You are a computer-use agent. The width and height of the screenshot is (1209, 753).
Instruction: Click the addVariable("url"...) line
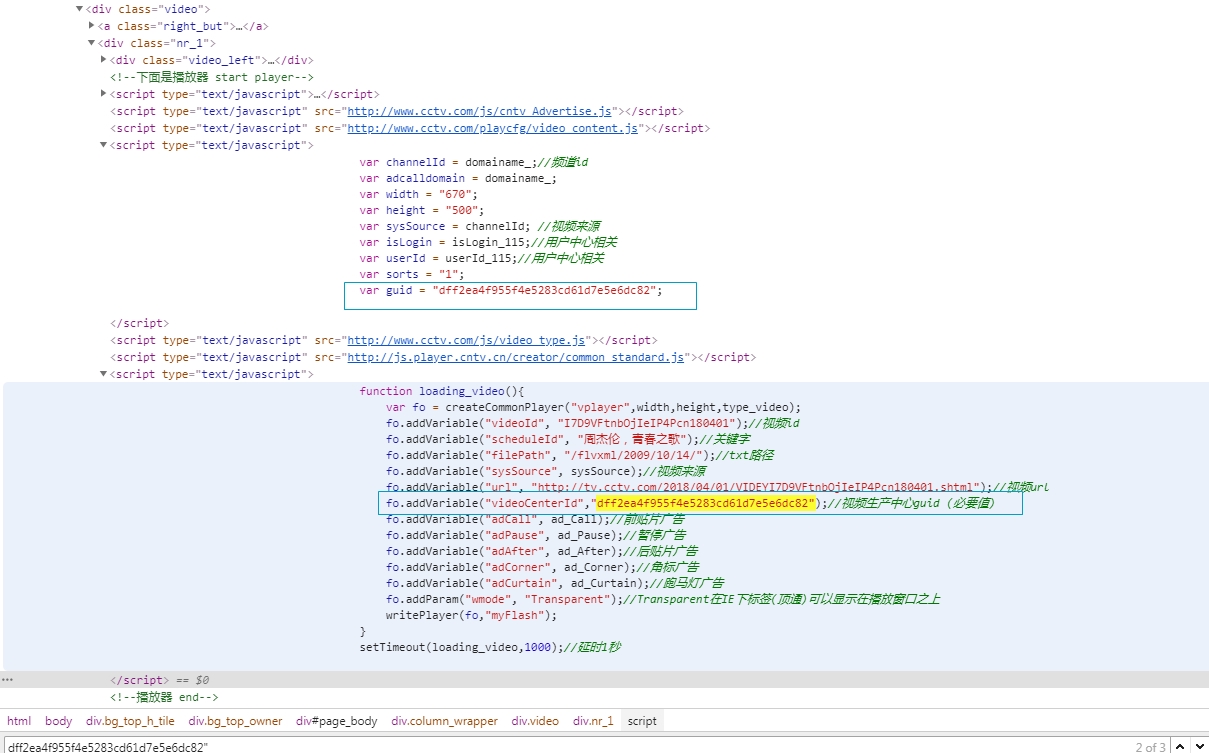717,487
